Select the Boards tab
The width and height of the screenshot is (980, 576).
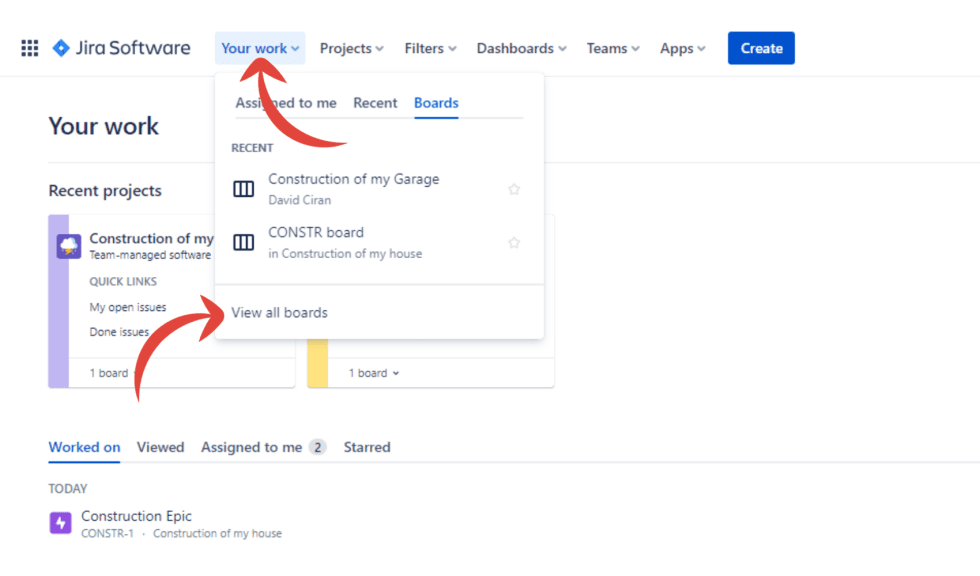pos(436,103)
